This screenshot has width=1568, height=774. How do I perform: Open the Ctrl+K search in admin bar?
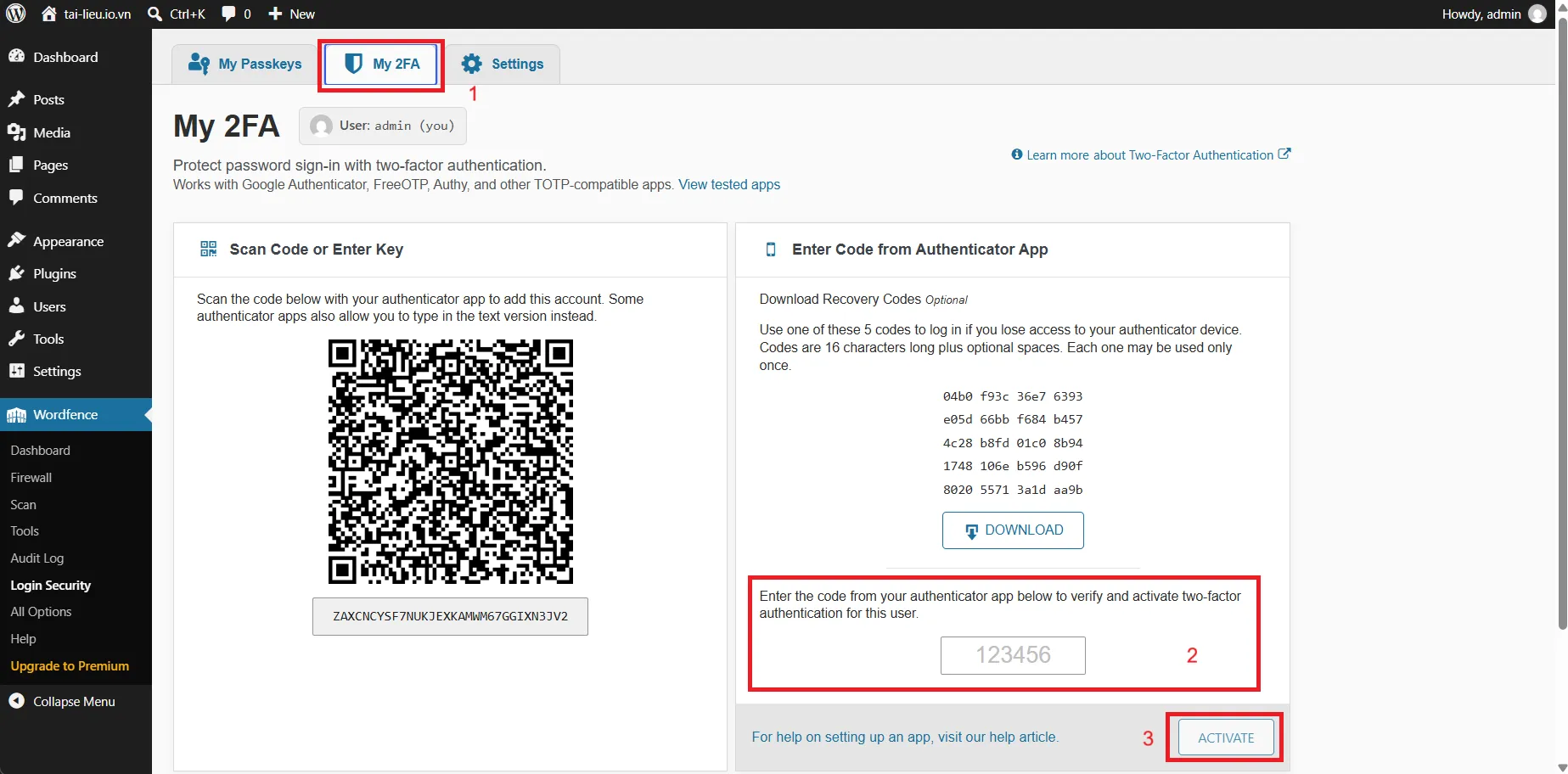(x=177, y=14)
